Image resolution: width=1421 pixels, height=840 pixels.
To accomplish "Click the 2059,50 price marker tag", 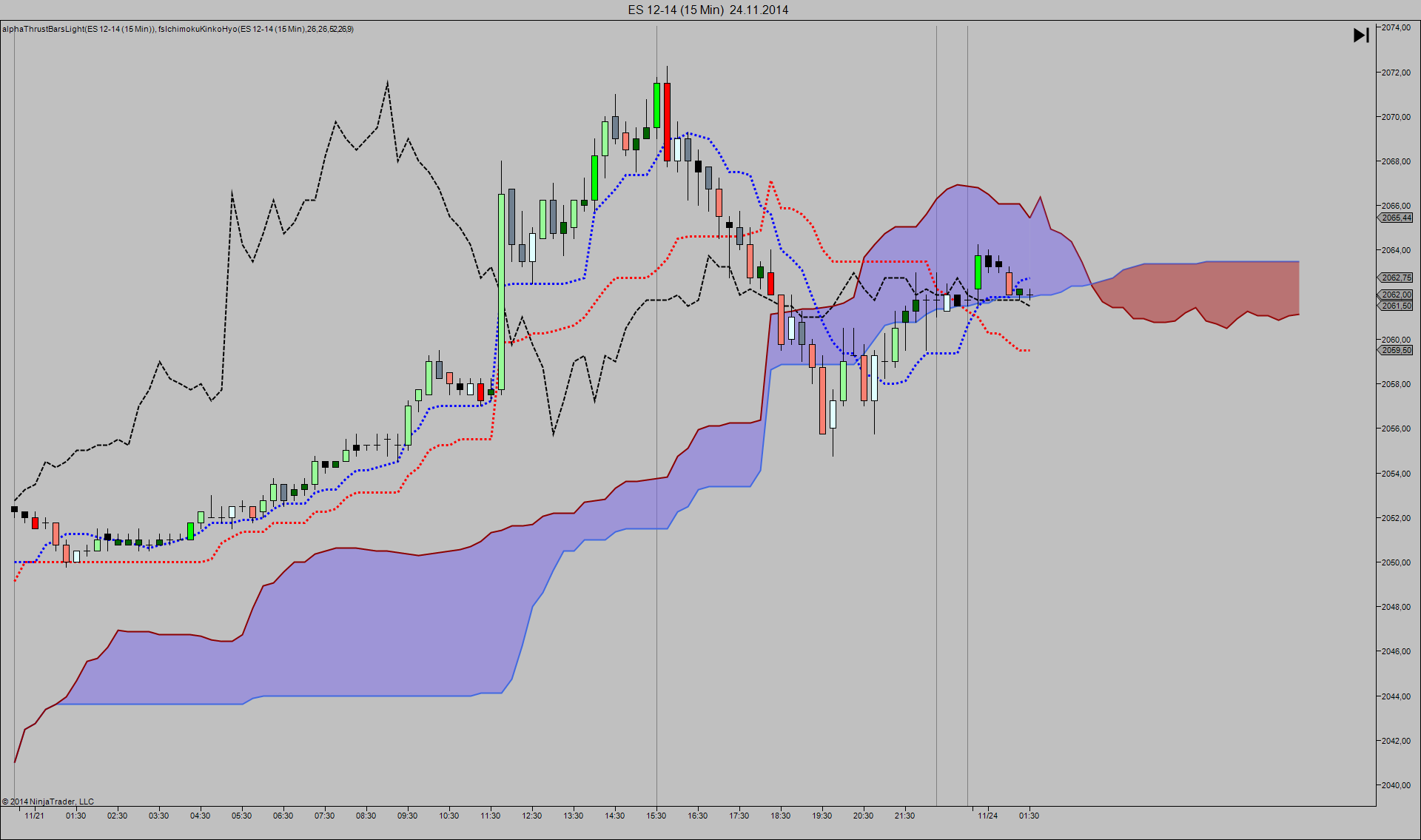I will (1396, 350).
